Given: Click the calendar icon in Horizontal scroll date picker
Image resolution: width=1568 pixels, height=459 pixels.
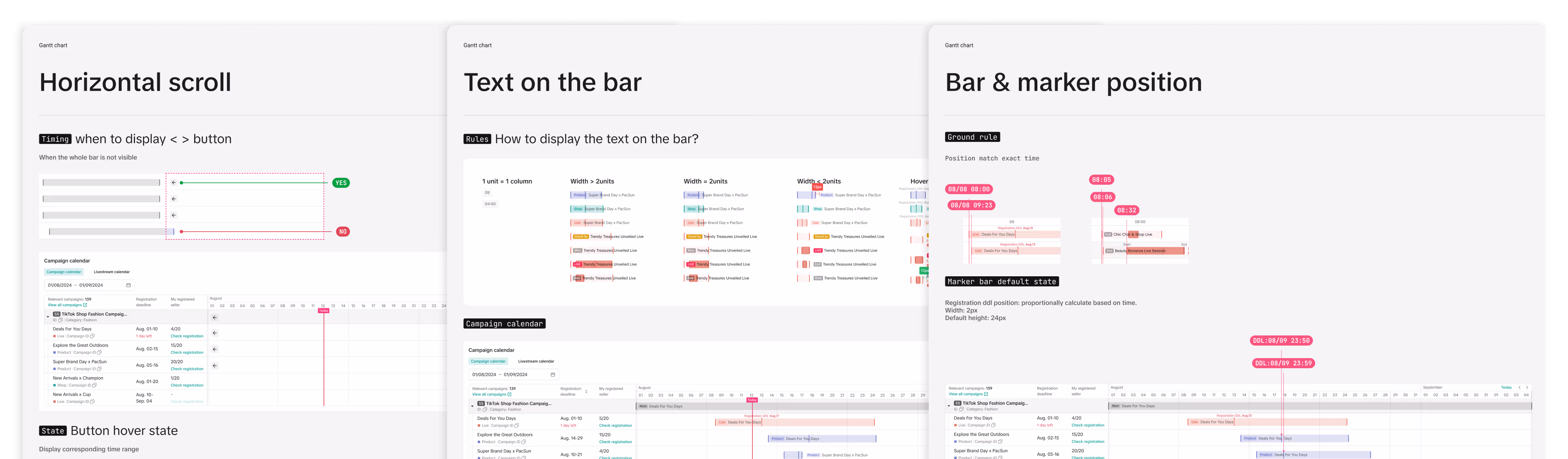Looking at the screenshot, I should 129,285.
